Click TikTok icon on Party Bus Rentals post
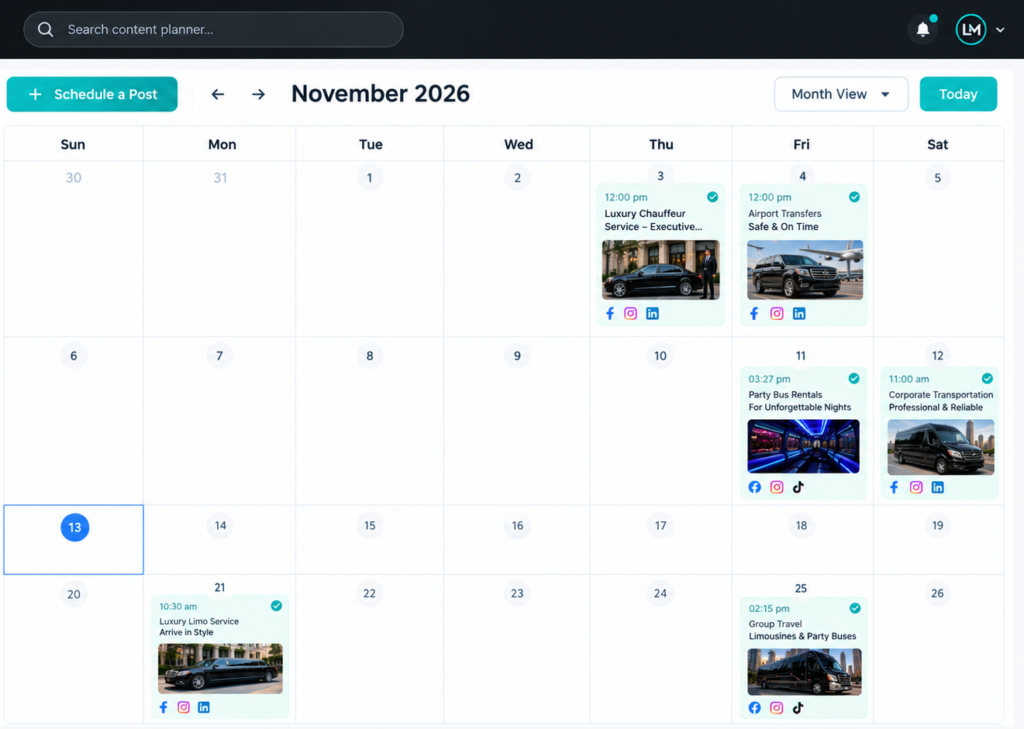Viewport: 1024px width, 729px height. click(798, 487)
